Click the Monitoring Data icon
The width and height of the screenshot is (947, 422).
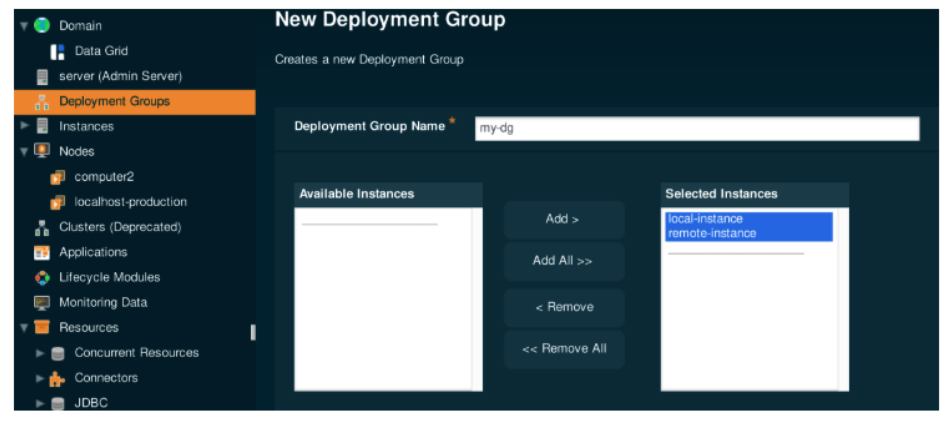[42, 302]
